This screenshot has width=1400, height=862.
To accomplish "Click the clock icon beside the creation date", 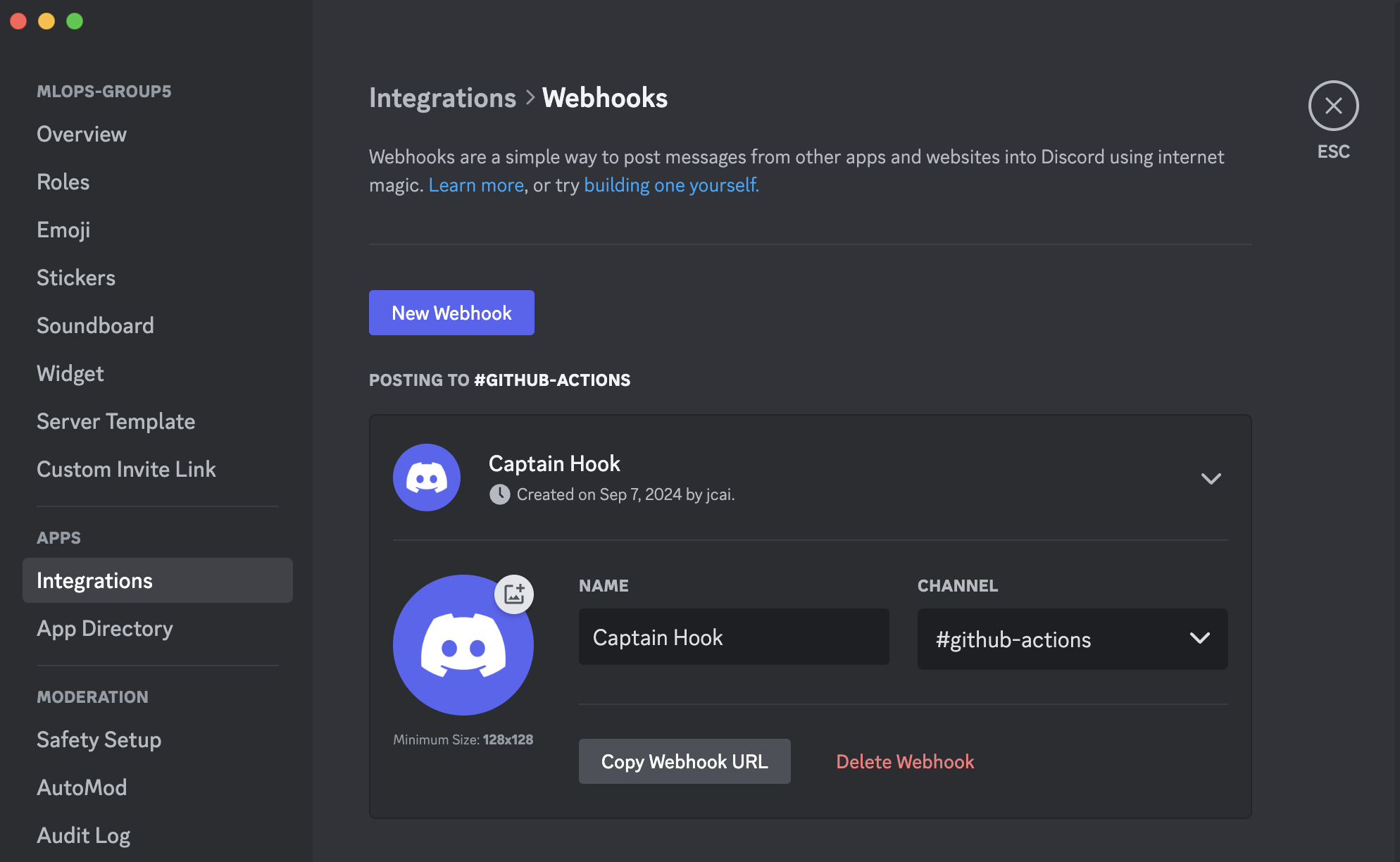I will pyautogui.click(x=499, y=494).
